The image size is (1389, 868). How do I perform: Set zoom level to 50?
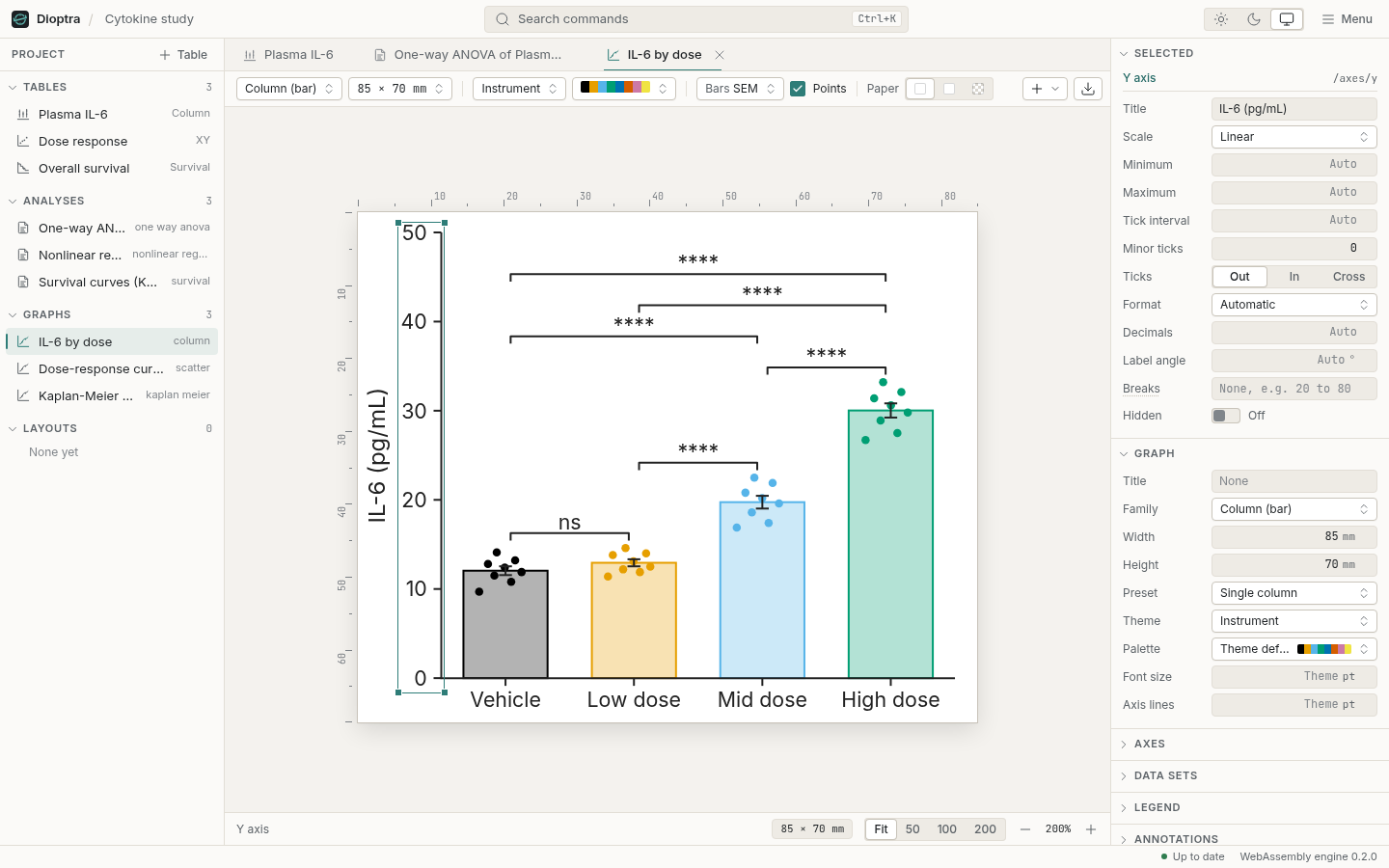coord(912,829)
